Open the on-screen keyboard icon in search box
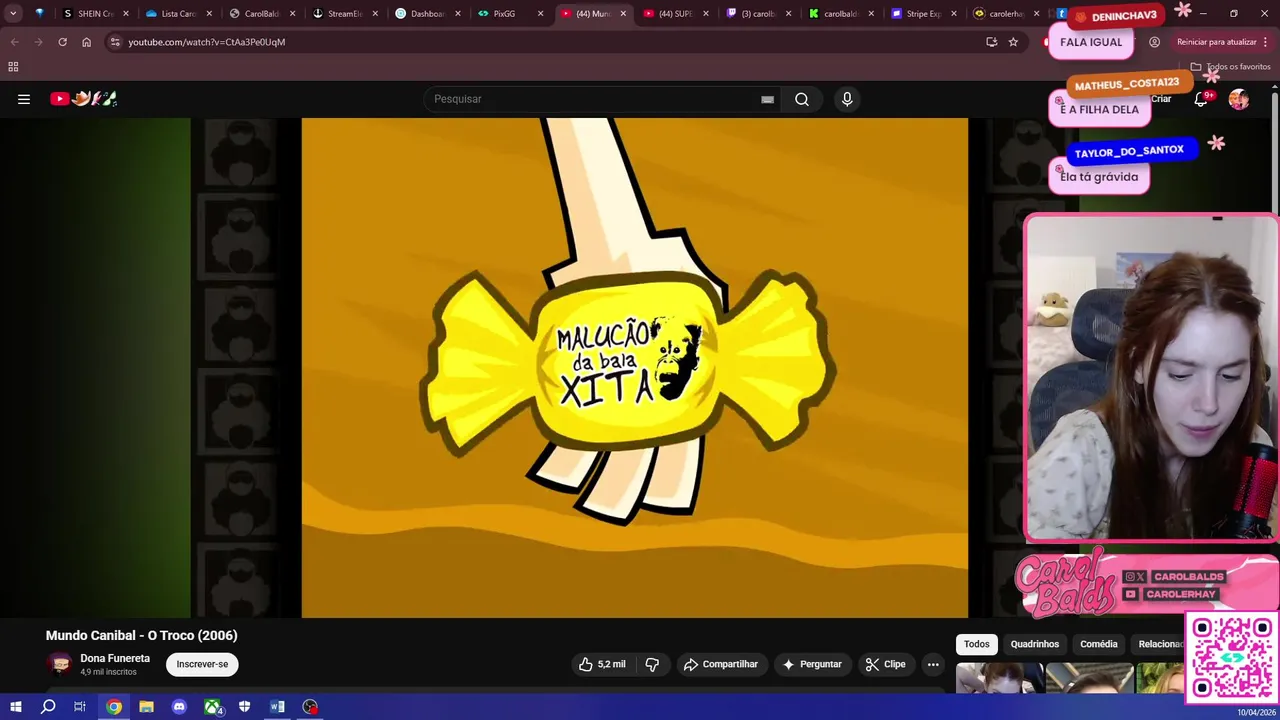The image size is (1280, 720). point(767,99)
